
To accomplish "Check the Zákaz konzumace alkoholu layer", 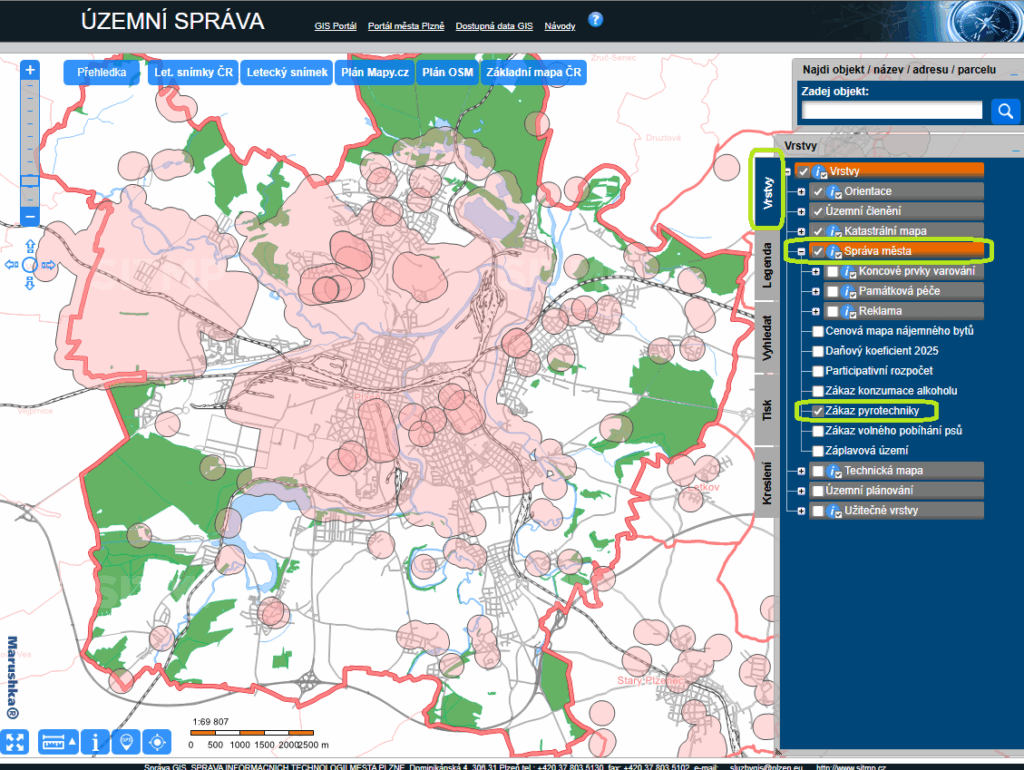I will pyautogui.click(x=818, y=391).
